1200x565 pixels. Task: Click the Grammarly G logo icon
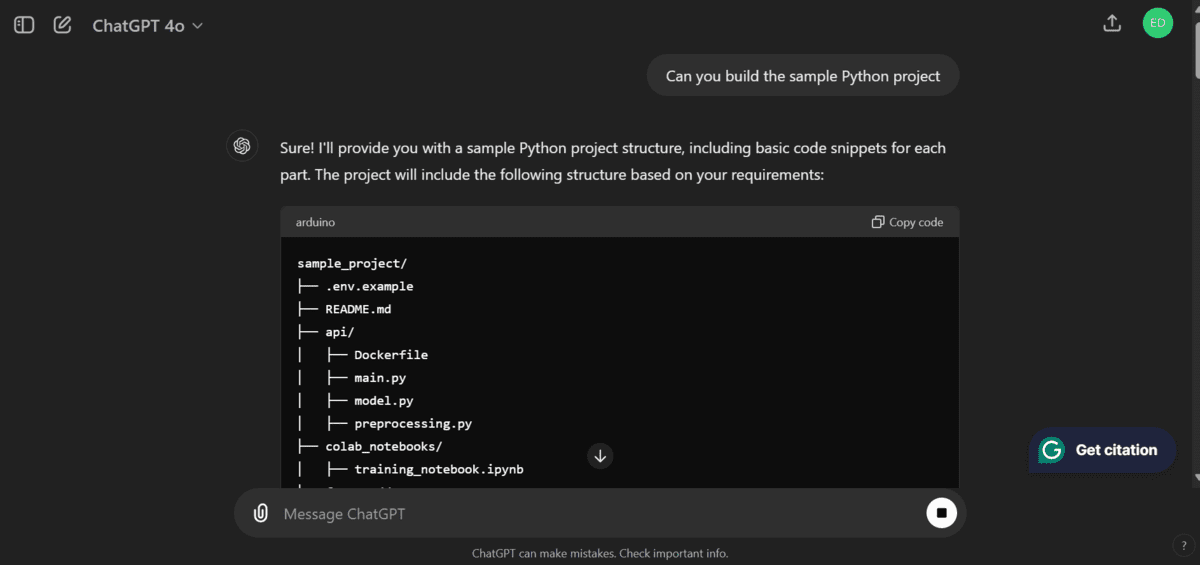1051,450
